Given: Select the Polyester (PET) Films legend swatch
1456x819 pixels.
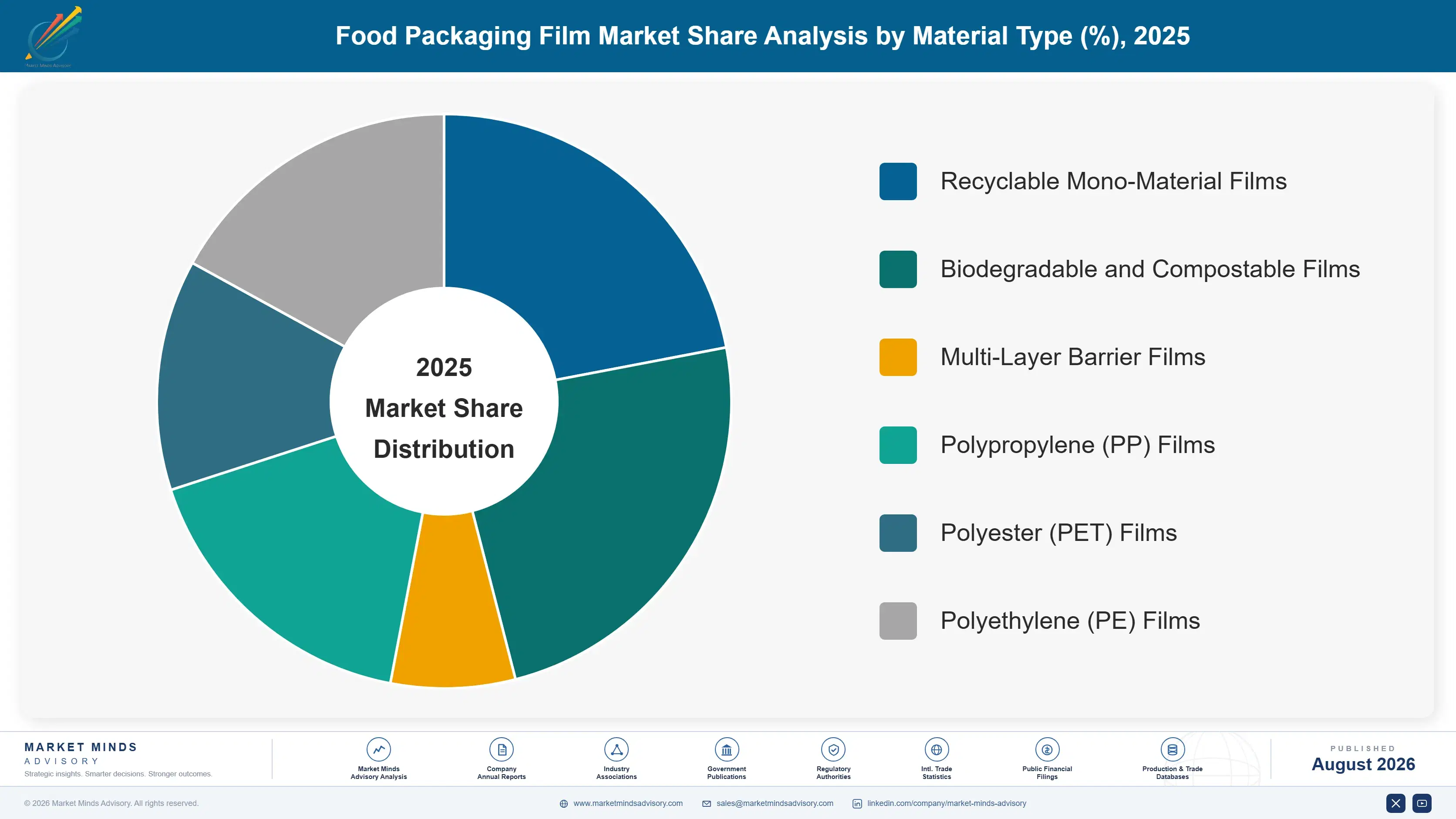Looking at the screenshot, I should click(x=897, y=533).
